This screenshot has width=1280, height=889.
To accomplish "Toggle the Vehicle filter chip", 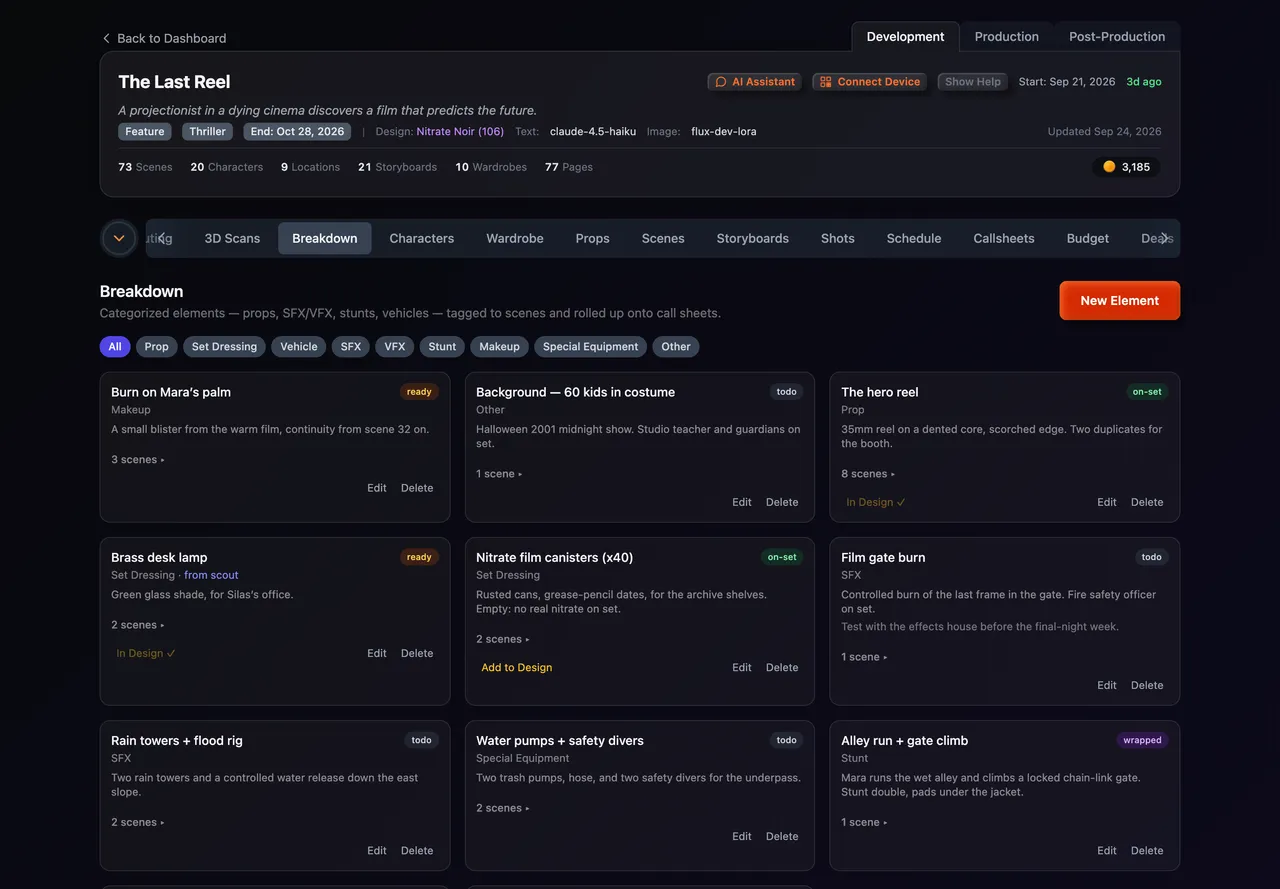I will pyautogui.click(x=299, y=347).
